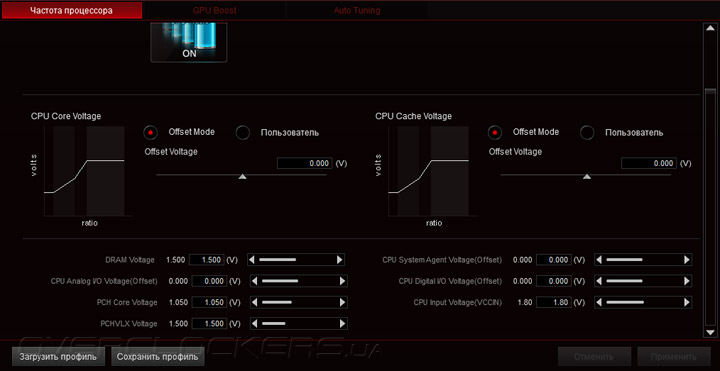Click CPU System Agent Voltage input field
This screenshot has width=720, height=371.
click(x=554, y=260)
